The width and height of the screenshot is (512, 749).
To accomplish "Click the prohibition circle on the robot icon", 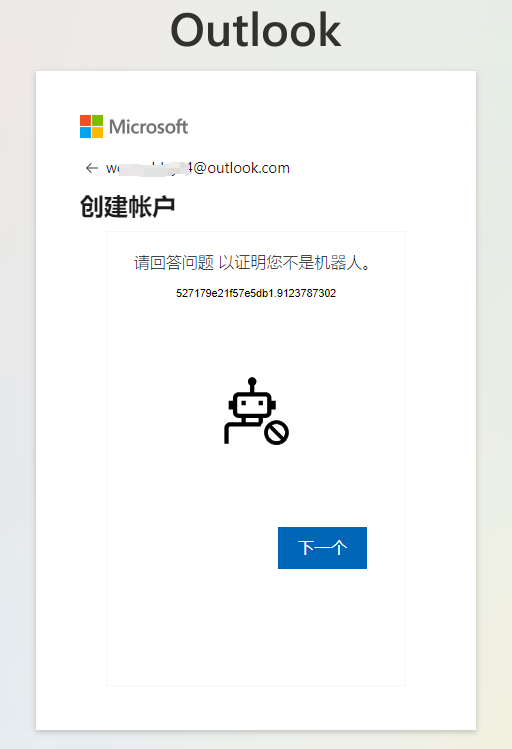I will click(x=277, y=433).
